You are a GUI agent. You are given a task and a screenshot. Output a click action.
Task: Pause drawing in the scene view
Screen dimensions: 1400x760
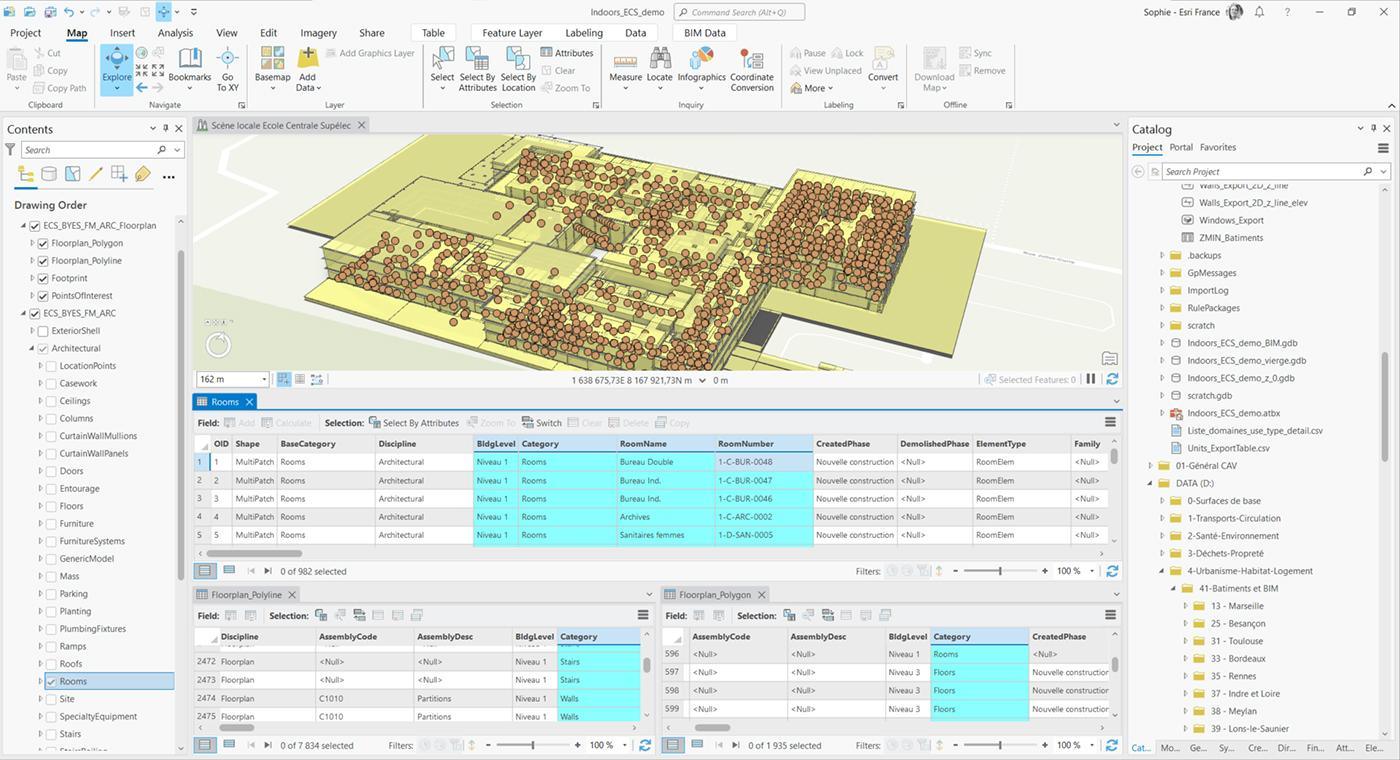[x=1091, y=380]
